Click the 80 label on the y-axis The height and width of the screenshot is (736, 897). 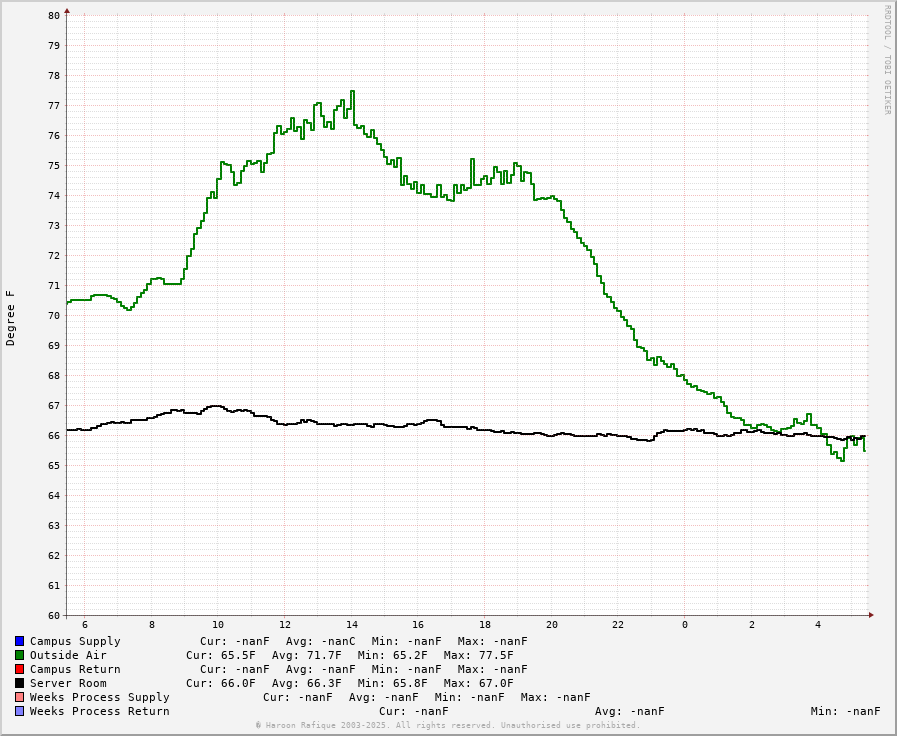54,15
